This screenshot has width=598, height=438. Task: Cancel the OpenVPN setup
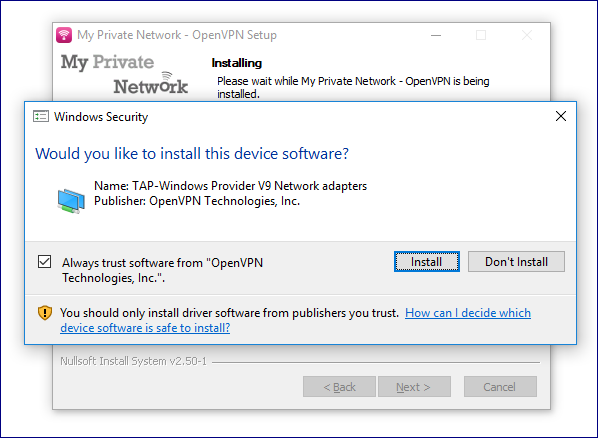tap(500, 387)
